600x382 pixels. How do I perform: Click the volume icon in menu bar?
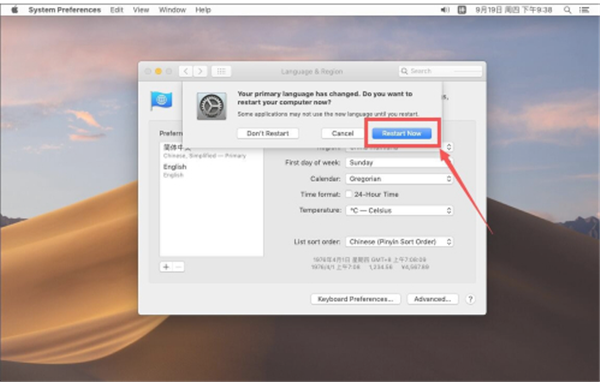(x=445, y=10)
